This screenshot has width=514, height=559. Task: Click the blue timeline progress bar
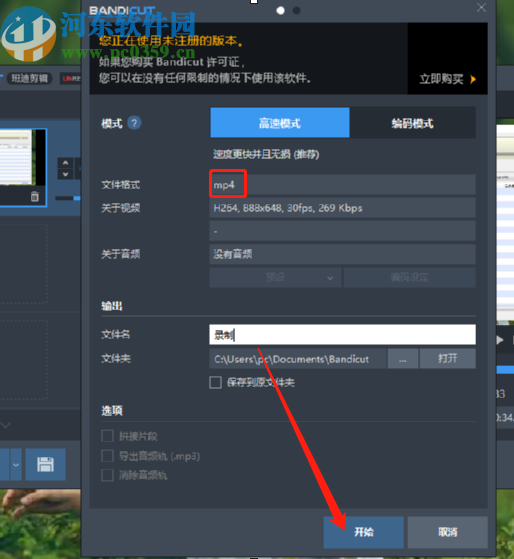click(505, 370)
